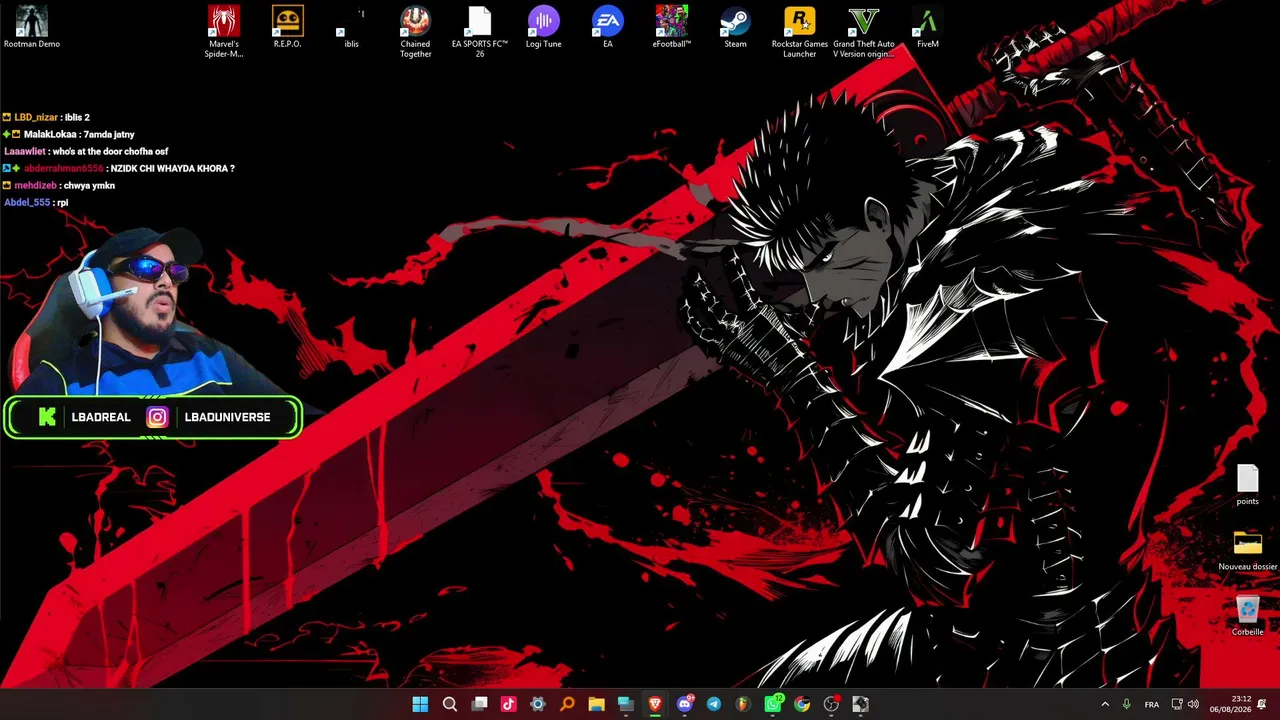Image resolution: width=1280 pixels, height=720 pixels.
Task: Open Discord from the taskbar
Action: pyautogui.click(x=684, y=704)
